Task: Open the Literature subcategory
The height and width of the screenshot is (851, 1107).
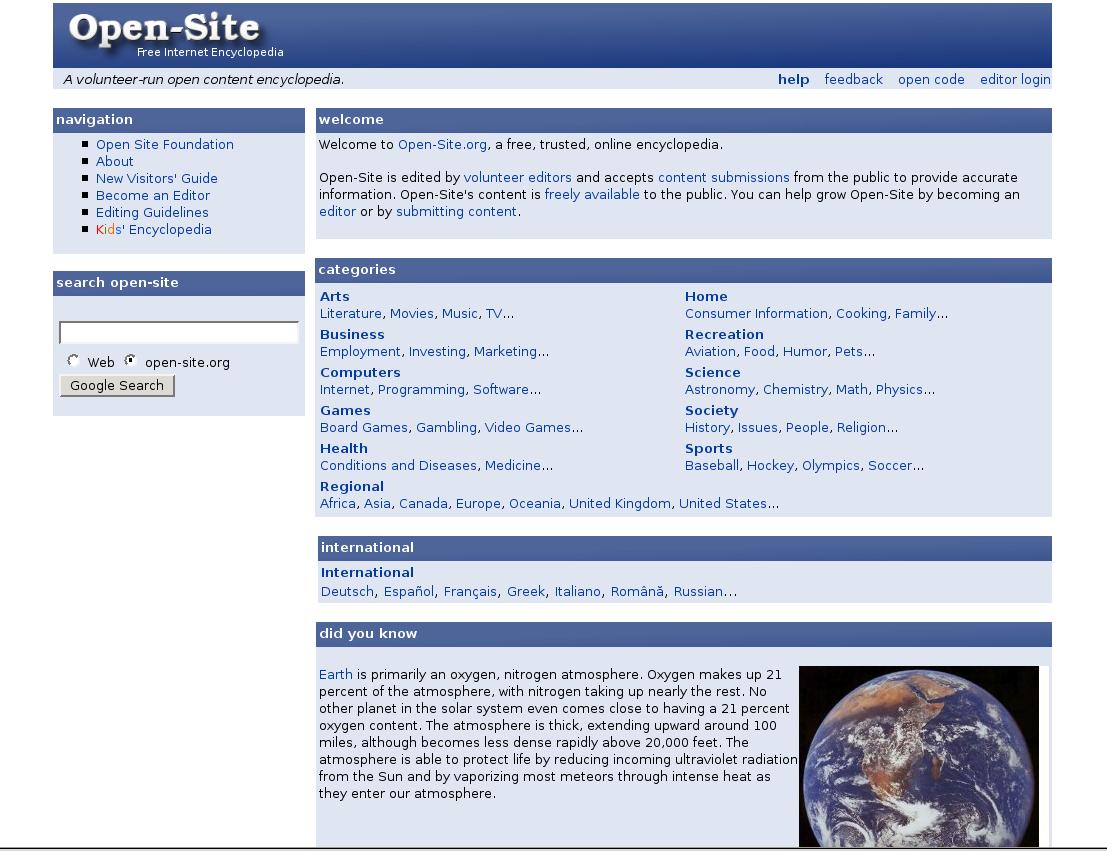Action: 351,314
